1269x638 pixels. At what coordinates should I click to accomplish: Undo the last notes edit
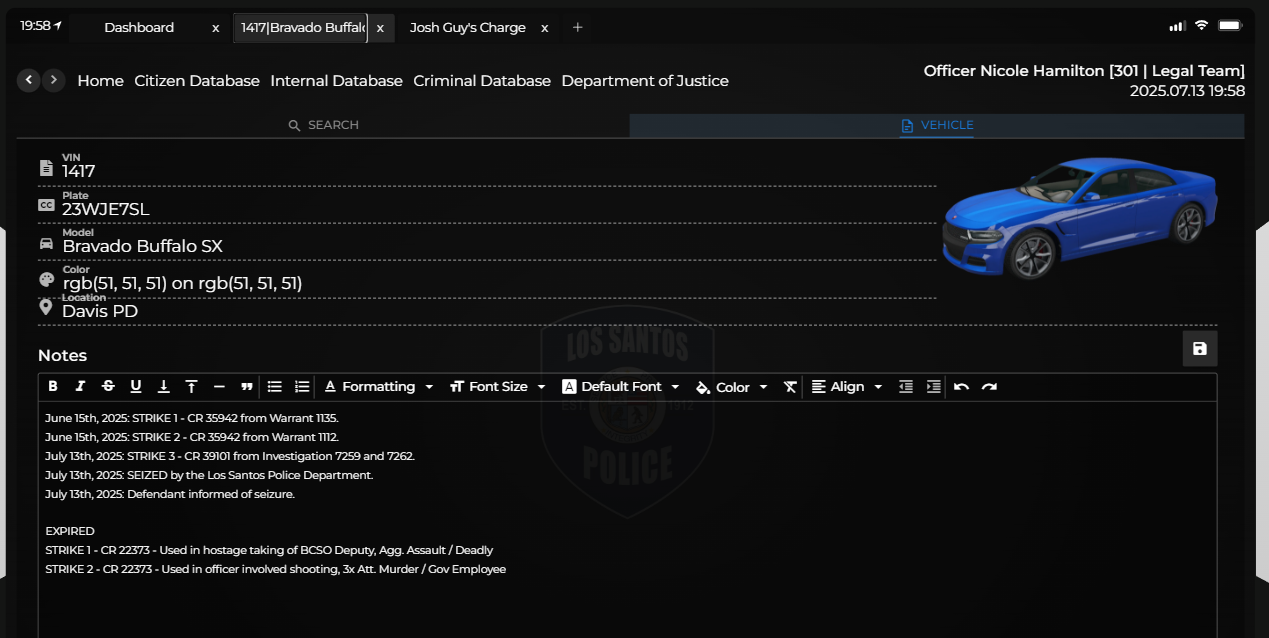[x=961, y=387]
